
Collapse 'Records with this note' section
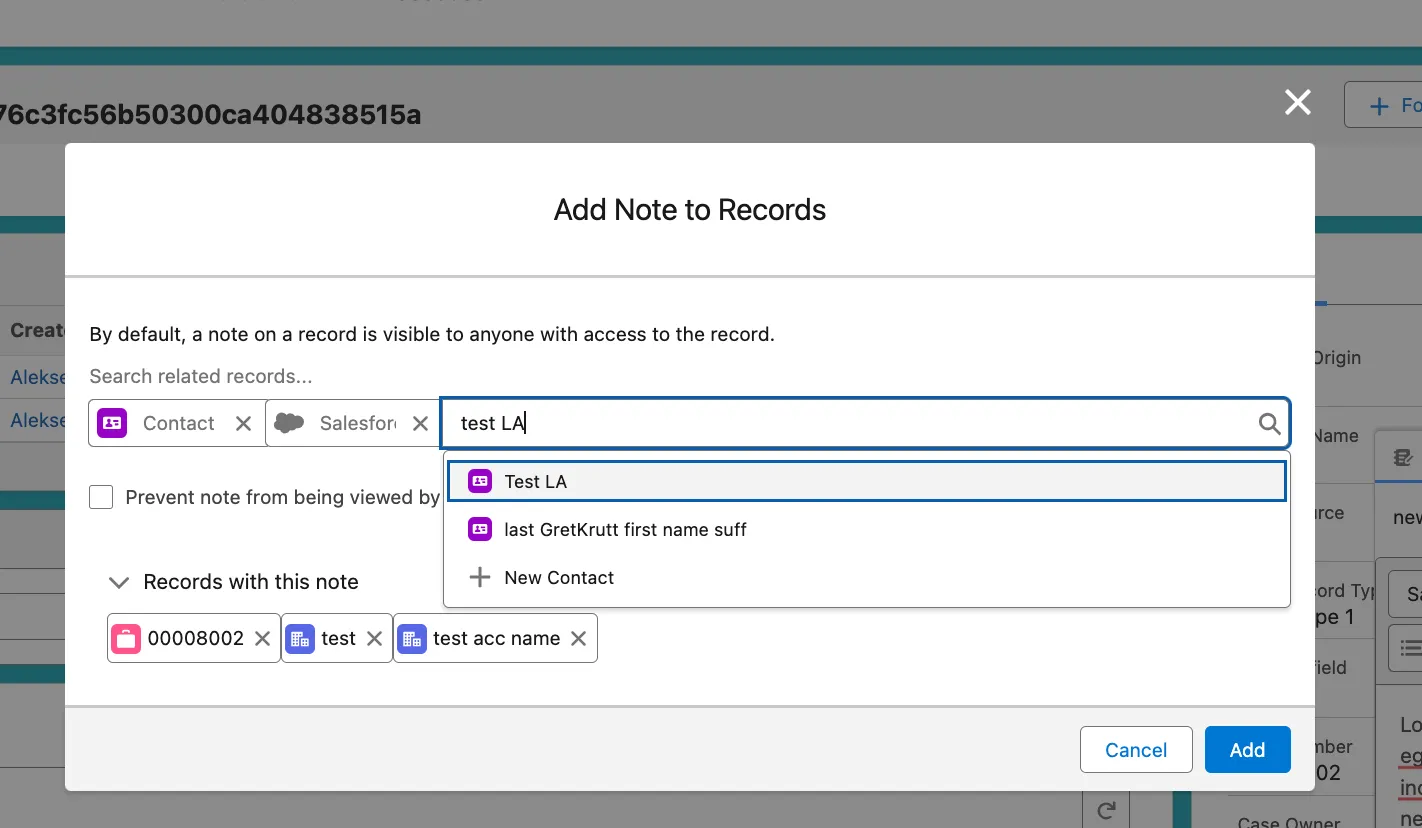119,582
